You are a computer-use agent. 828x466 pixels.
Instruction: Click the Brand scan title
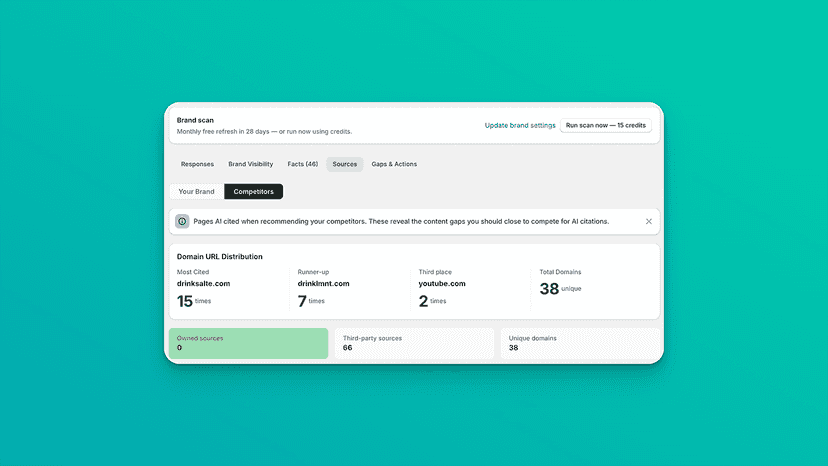pyautogui.click(x=195, y=120)
